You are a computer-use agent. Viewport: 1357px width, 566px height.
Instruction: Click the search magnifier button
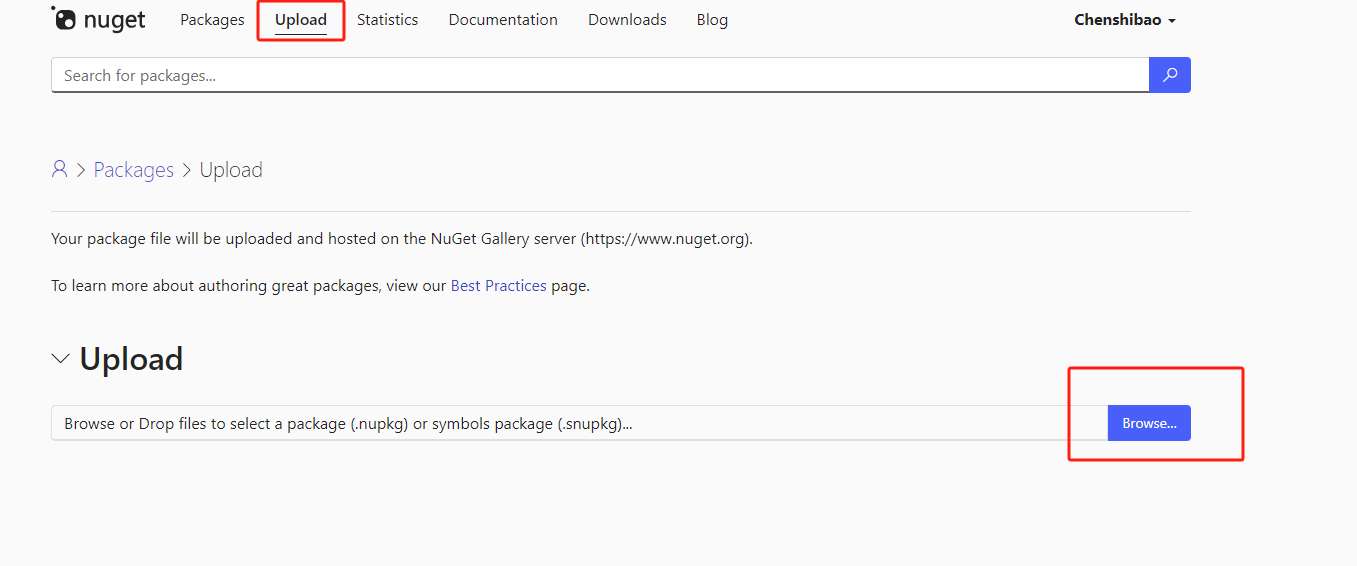pos(1170,75)
